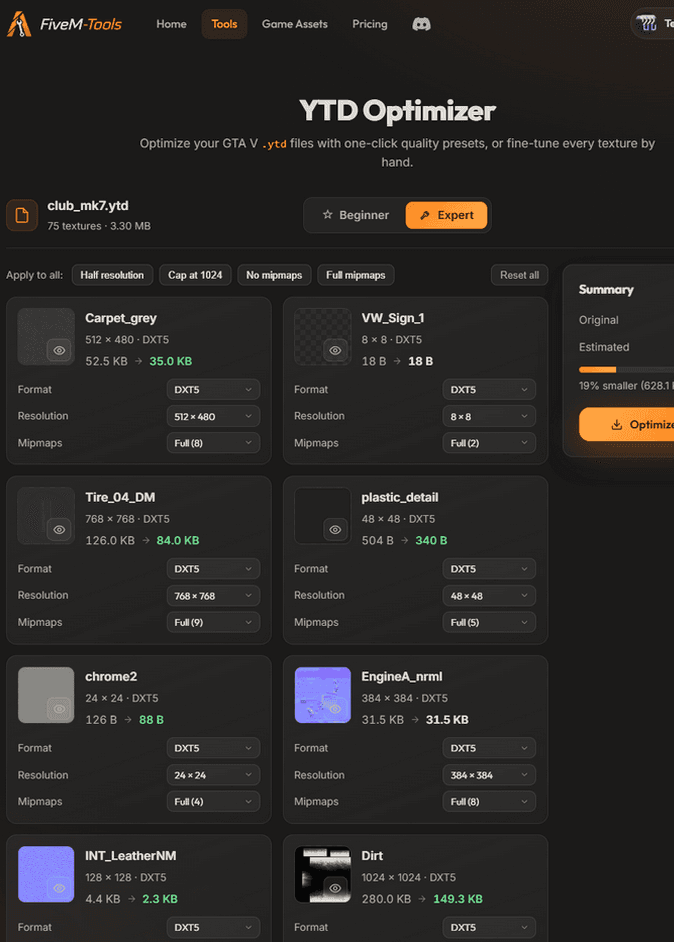The height and width of the screenshot is (942, 674).
Task: Click 149.3 KB estimated Dirt size
Action: 458,899
